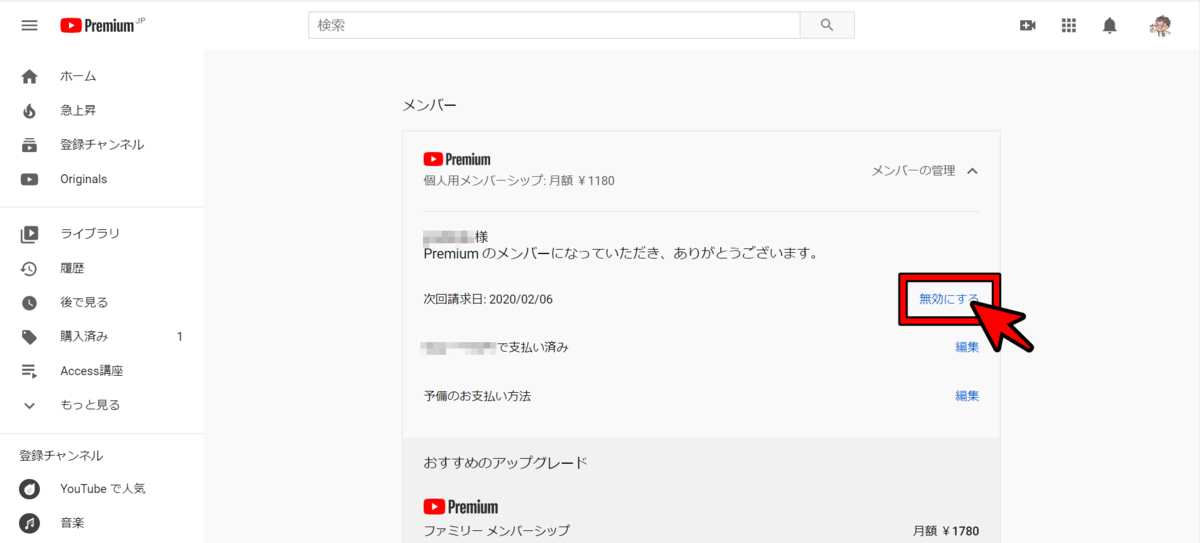The height and width of the screenshot is (543, 1200).
Task: Click 予備のお支払い方法 text
Action: coord(477,396)
